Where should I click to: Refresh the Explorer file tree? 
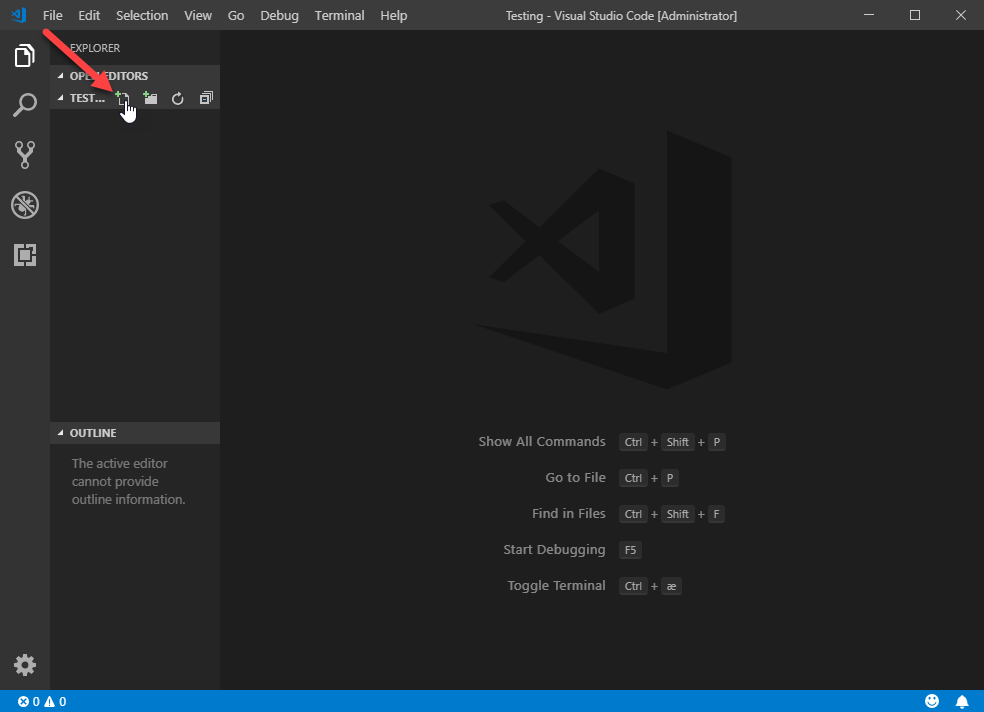(x=178, y=98)
